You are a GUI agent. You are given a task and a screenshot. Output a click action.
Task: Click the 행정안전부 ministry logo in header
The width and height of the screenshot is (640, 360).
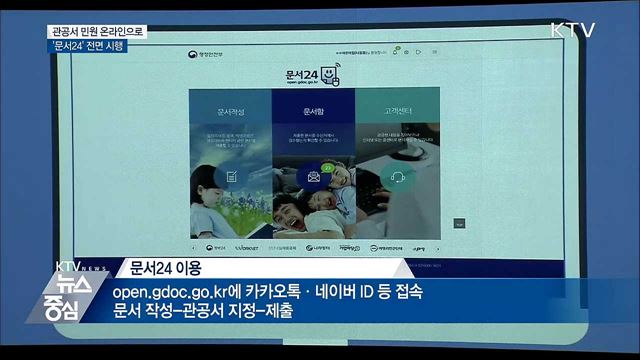tap(205, 54)
